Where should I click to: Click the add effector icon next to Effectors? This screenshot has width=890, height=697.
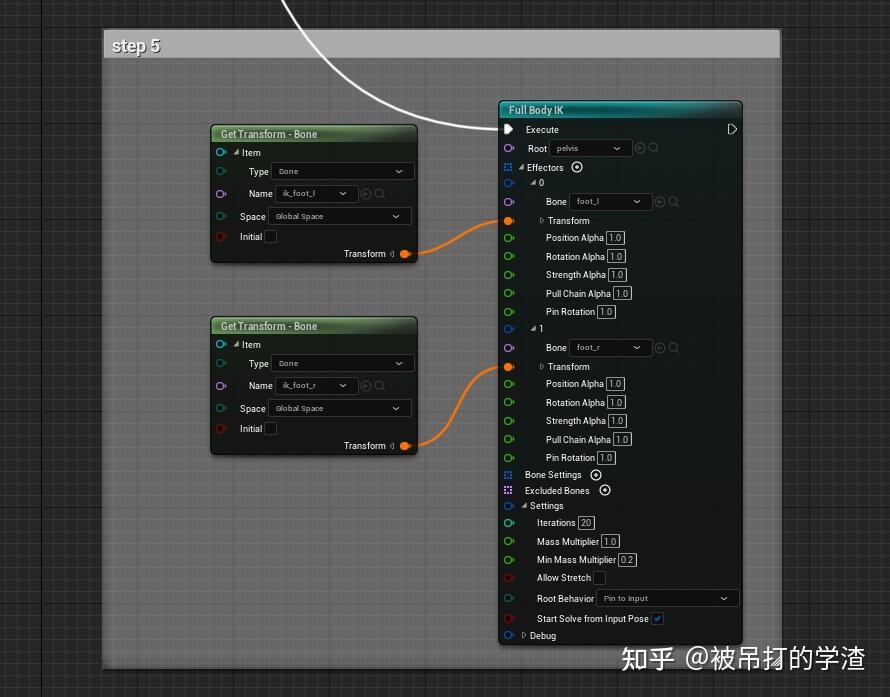point(576,167)
